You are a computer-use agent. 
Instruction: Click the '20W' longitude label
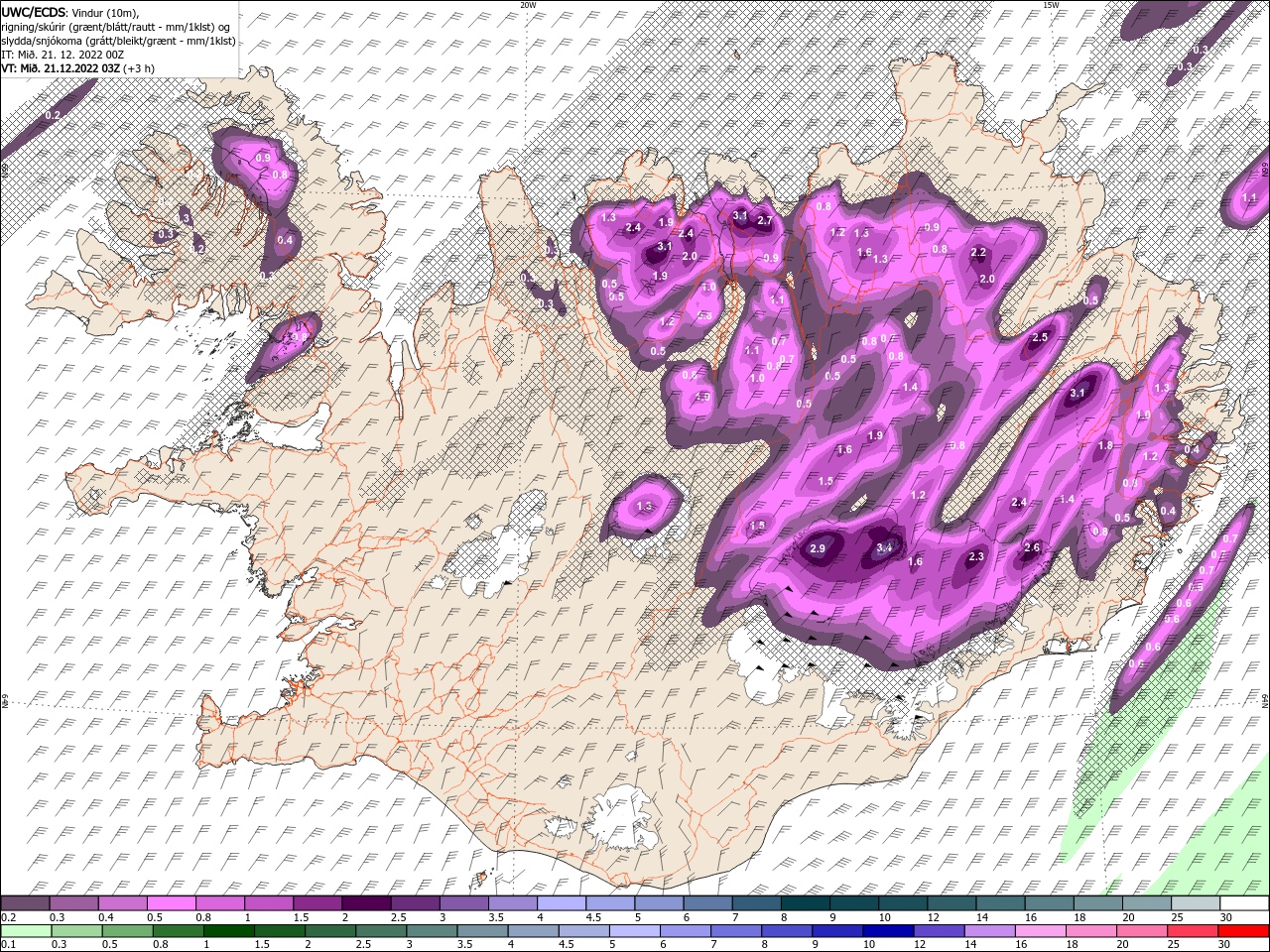529,5
